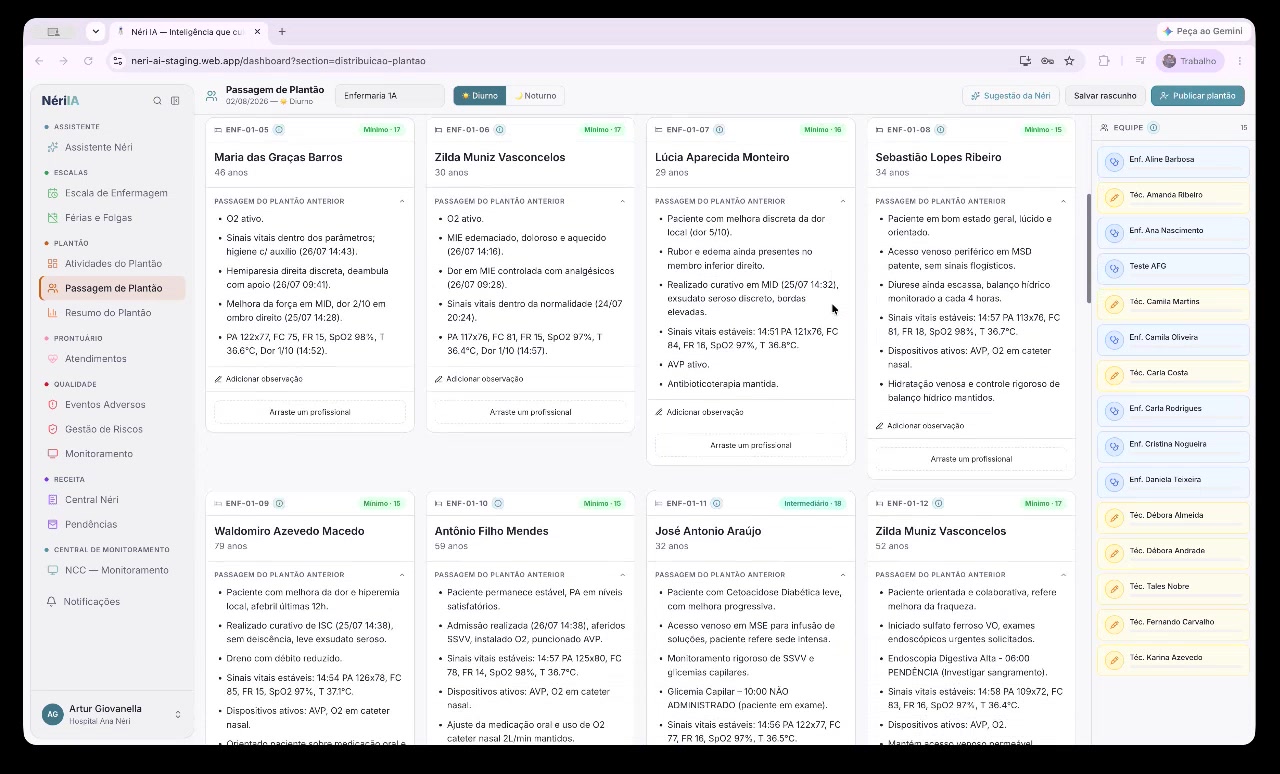The image size is (1280, 774).
Task: Open the browser tab search dropdown
Action: click(96, 31)
